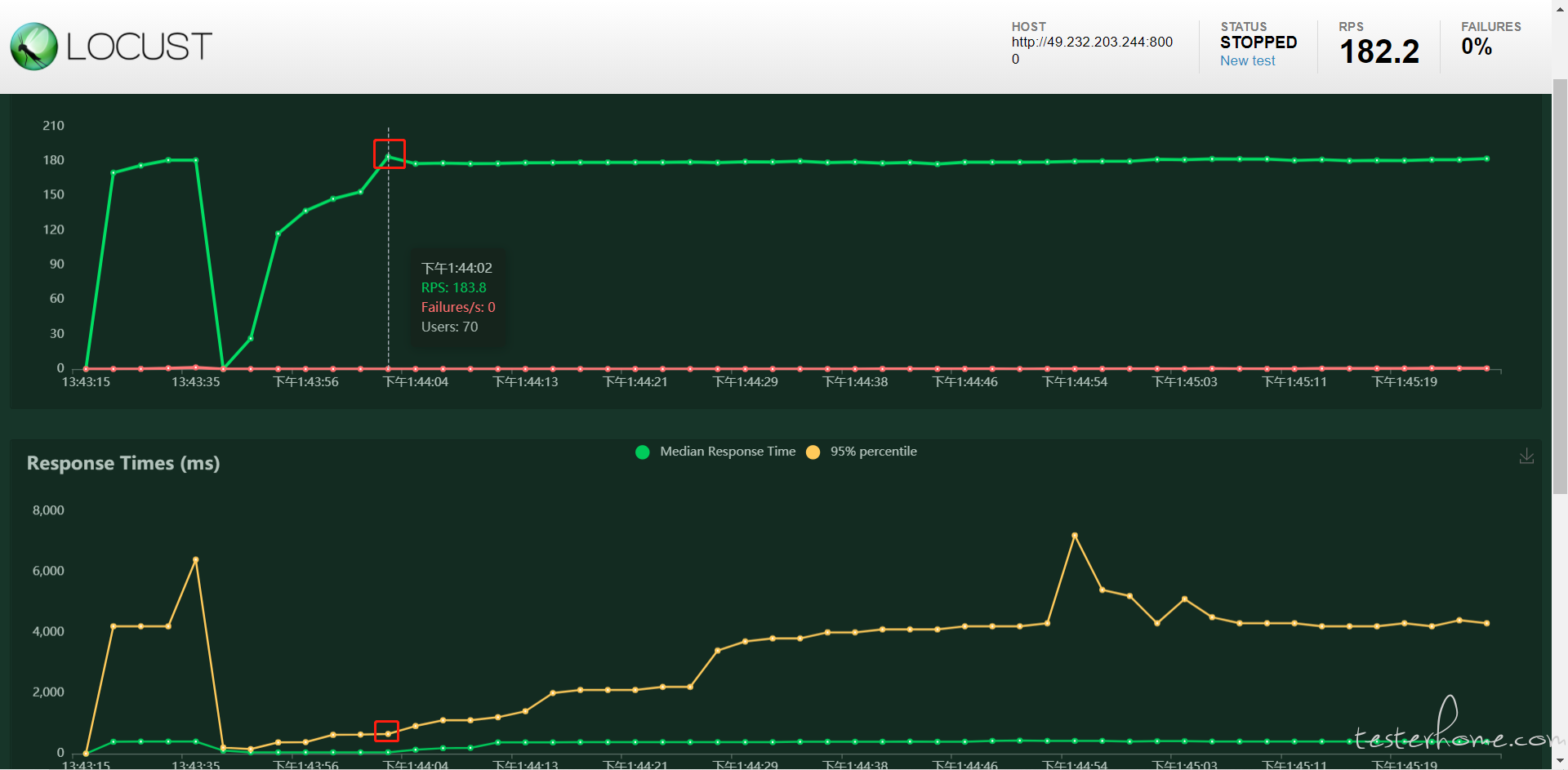
Task: Click the 下午1:45:19 label on RPS chart axis
Action: (x=1405, y=382)
